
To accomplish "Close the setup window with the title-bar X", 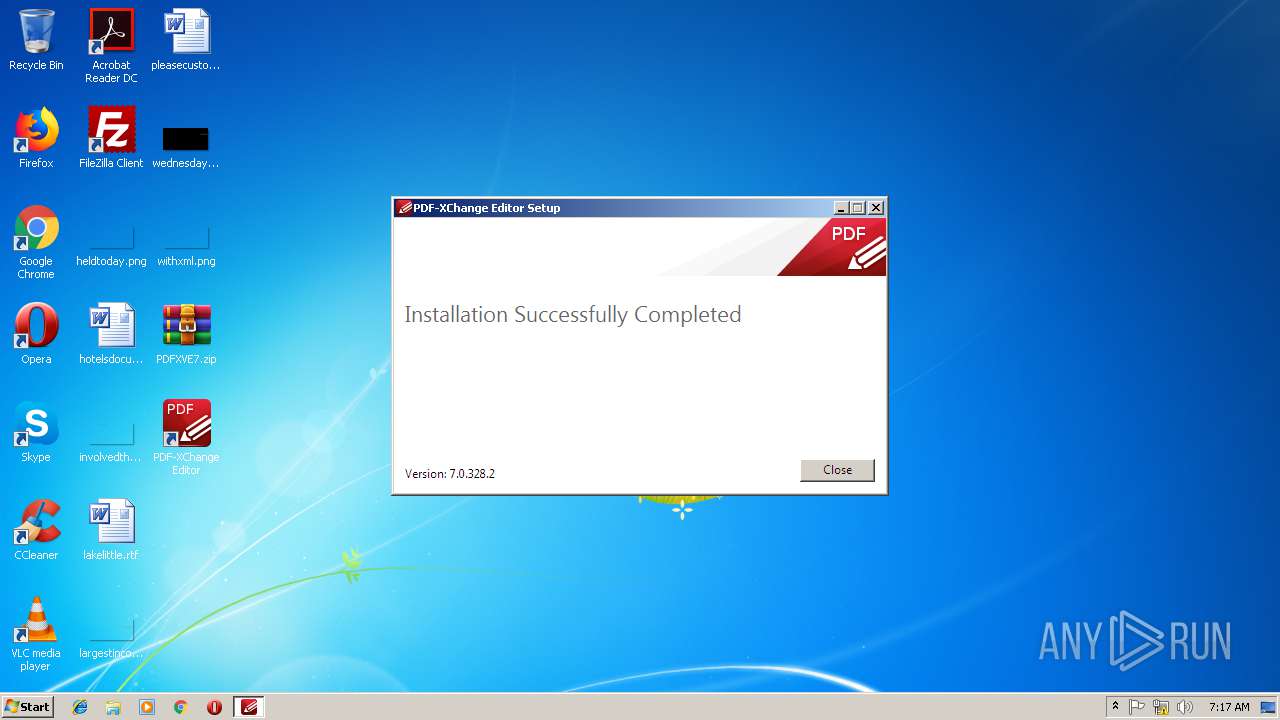I will [x=876, y=208].
